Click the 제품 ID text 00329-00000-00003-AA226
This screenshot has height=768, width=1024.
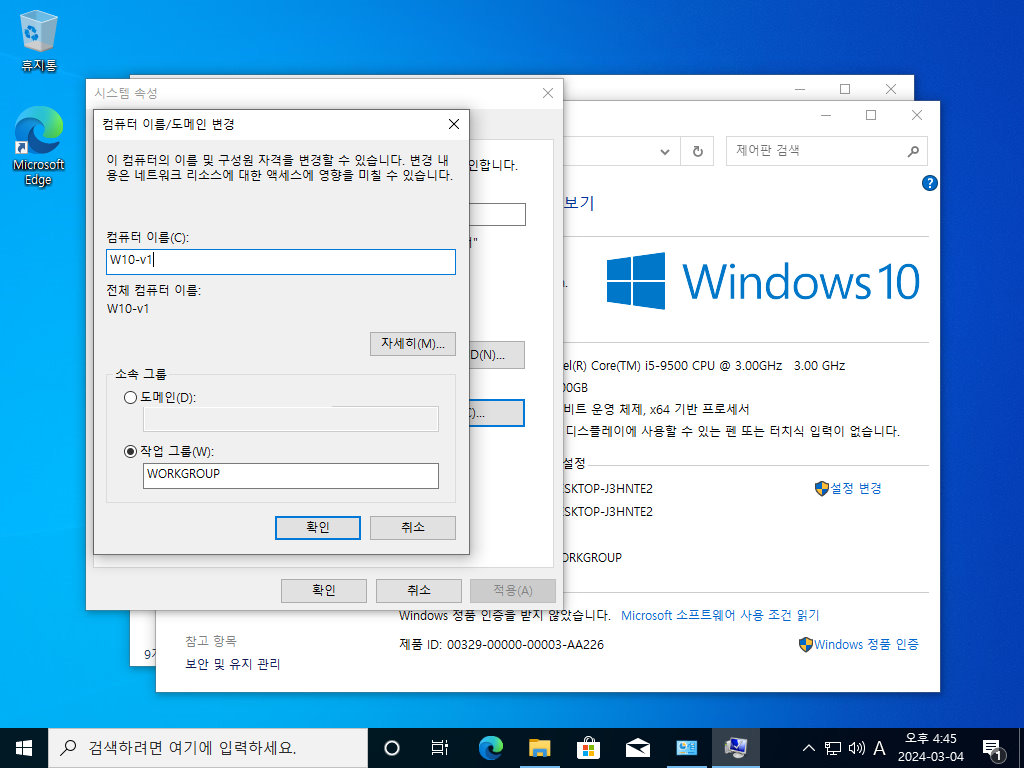(x=525, y=645)
